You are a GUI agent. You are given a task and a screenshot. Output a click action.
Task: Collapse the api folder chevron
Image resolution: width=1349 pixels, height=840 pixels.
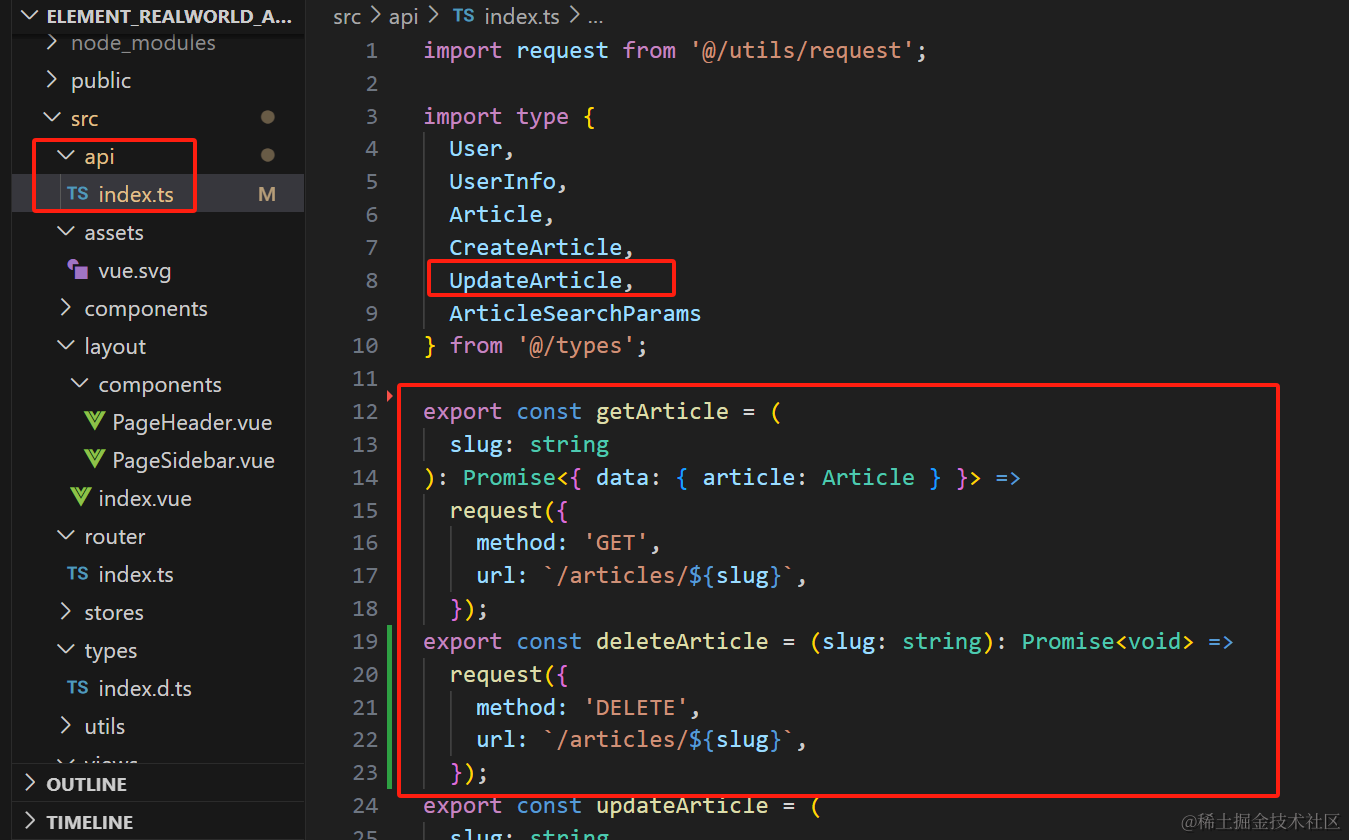click(67, 156)
